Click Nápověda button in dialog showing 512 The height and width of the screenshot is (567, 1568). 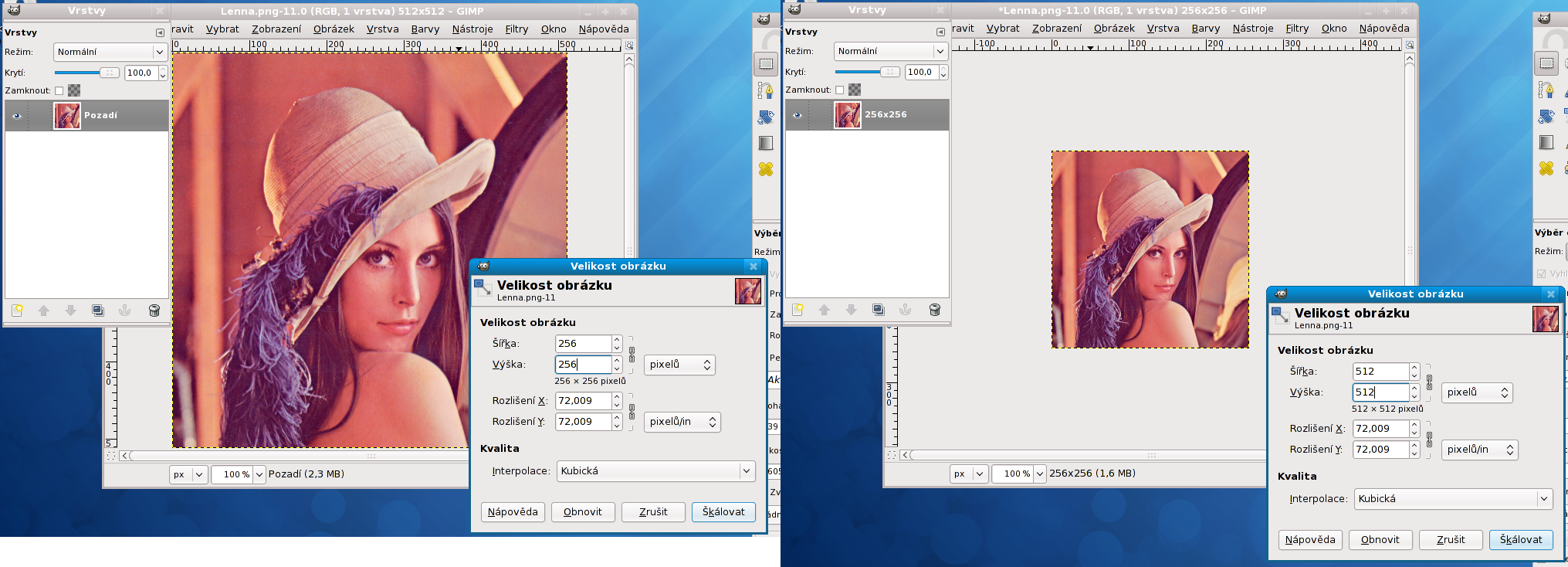click(1310, 540)
